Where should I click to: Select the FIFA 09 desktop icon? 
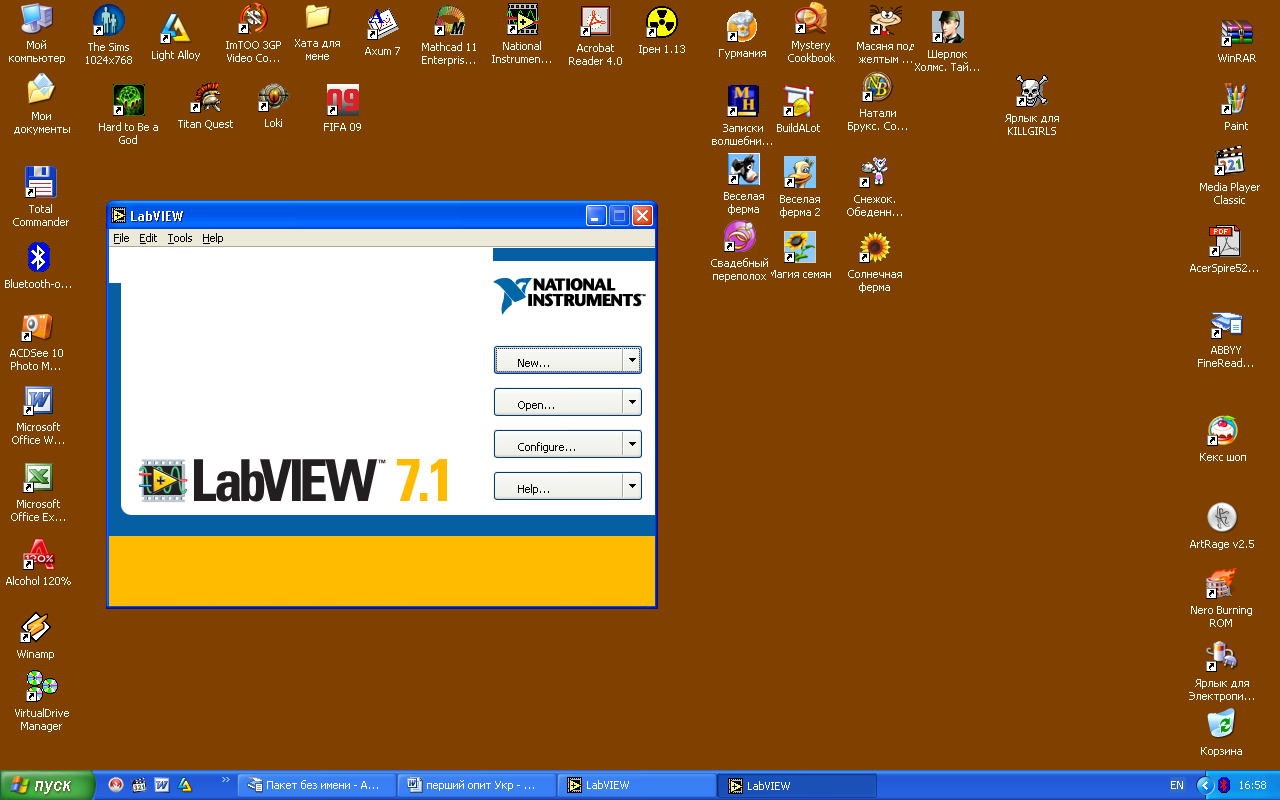(x=342, y=108)
